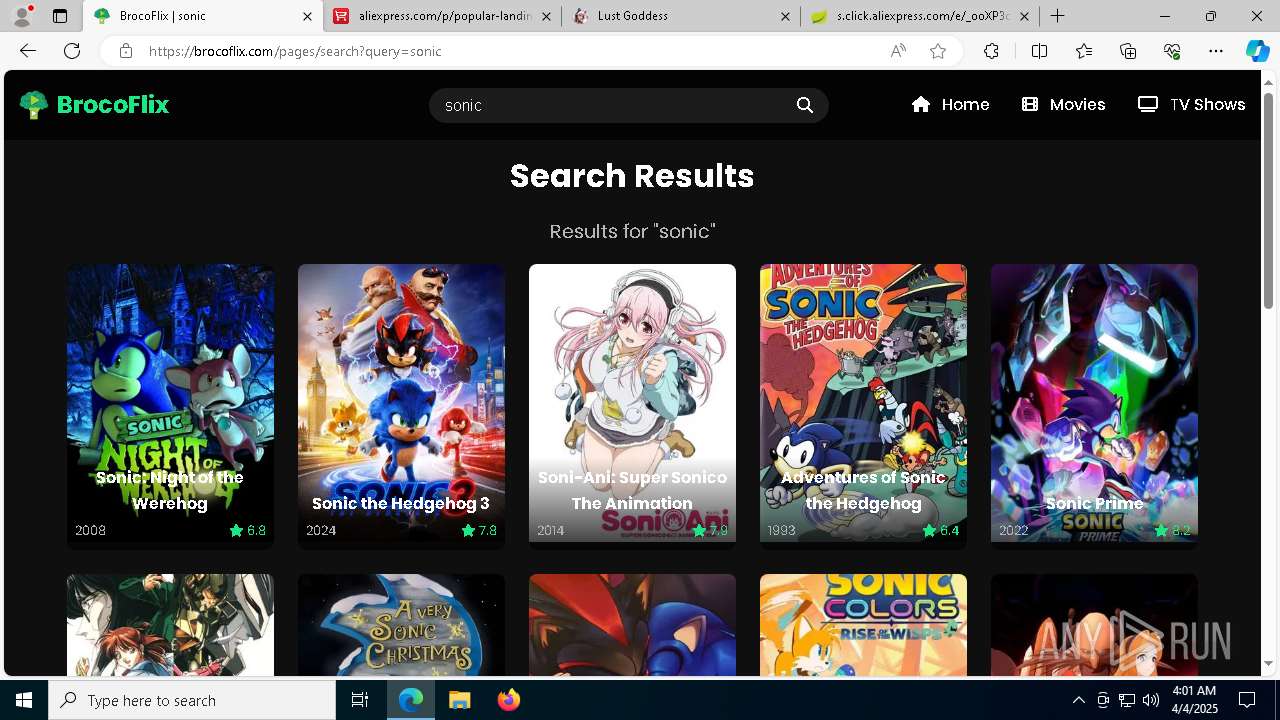This screenshot has height=720, width=1280.
Task: Close the BrocoFlix tab
Action: (307, 16)
